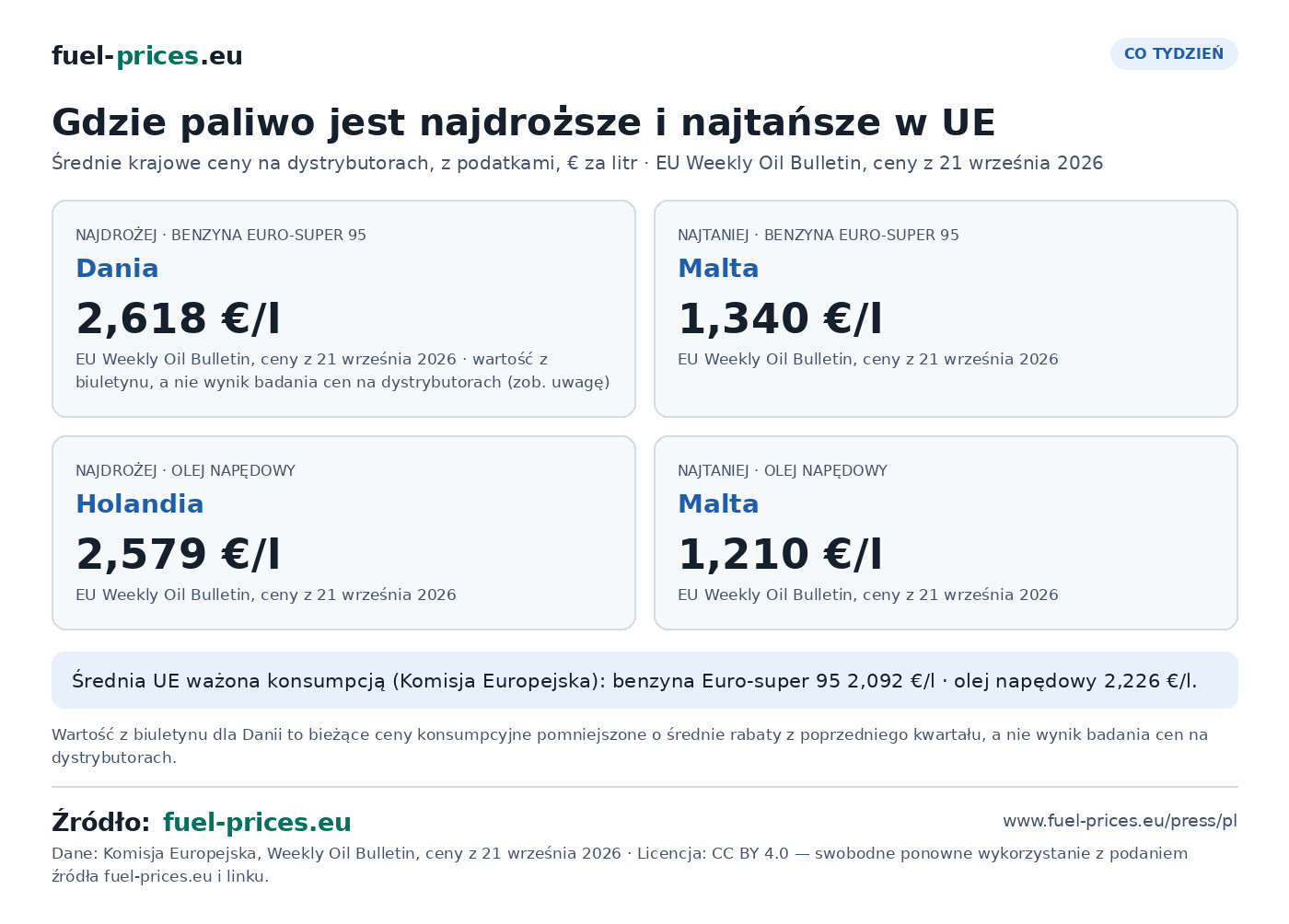Image resolution: width=1289 pixels, height=924 pixels.
Task: Click the EU weighted average banner
Action: [644, 680]
